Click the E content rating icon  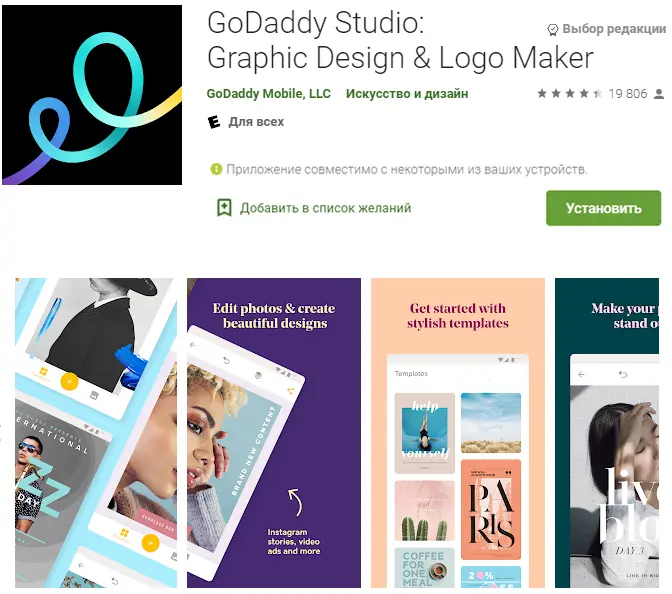tap(214, 122)
